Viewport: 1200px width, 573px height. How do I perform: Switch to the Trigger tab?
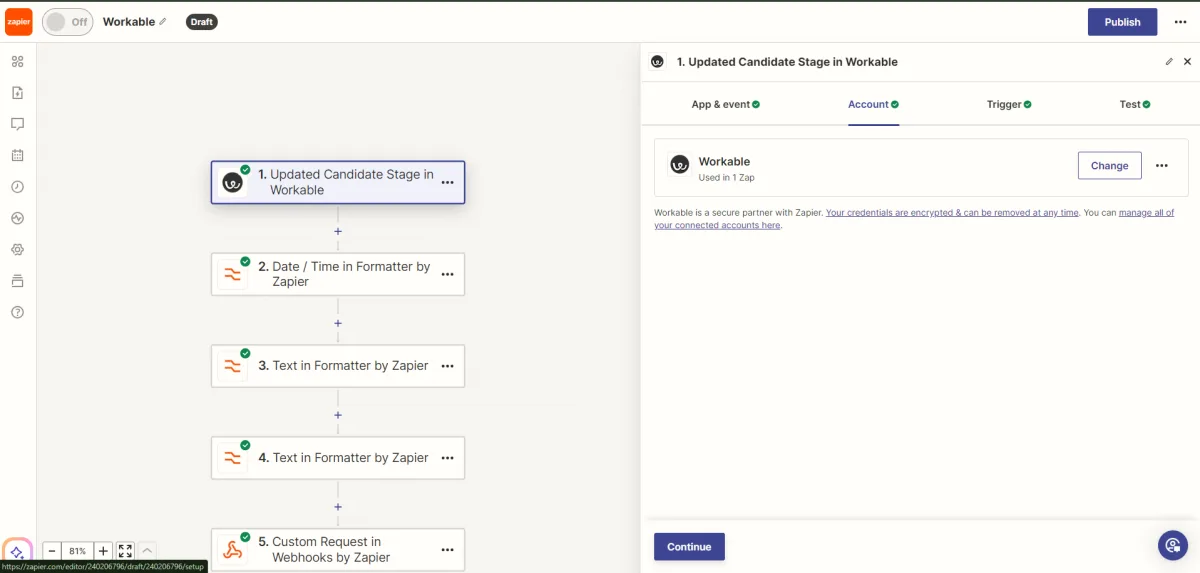1009,104
